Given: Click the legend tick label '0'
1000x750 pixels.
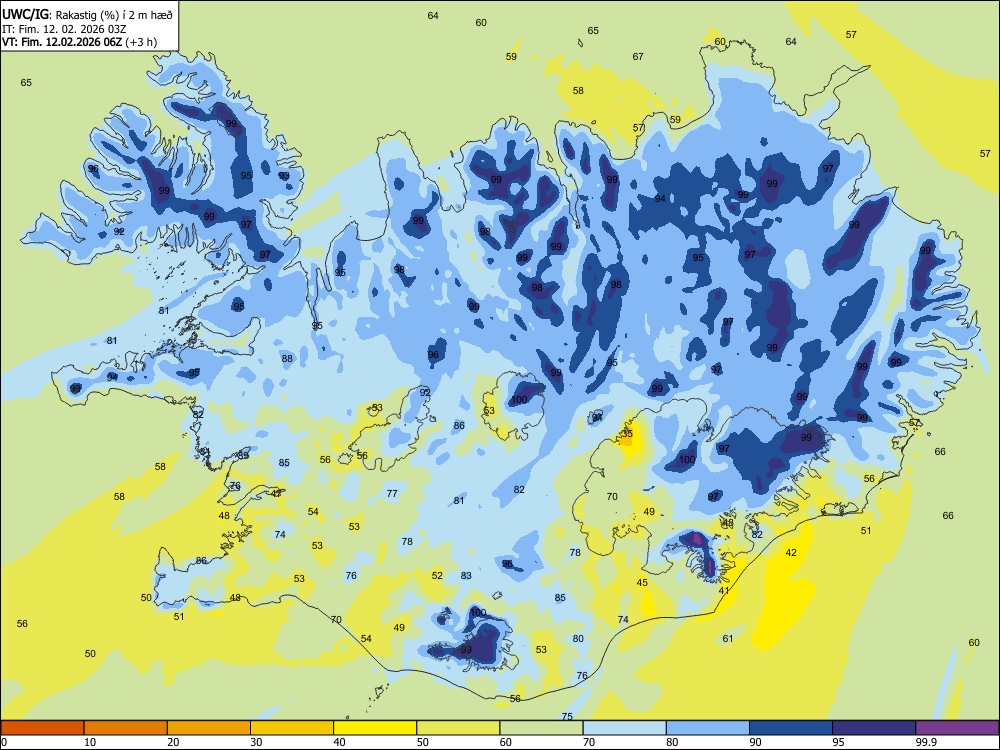Looking at the screenshot, I should [x=4, y=742].
